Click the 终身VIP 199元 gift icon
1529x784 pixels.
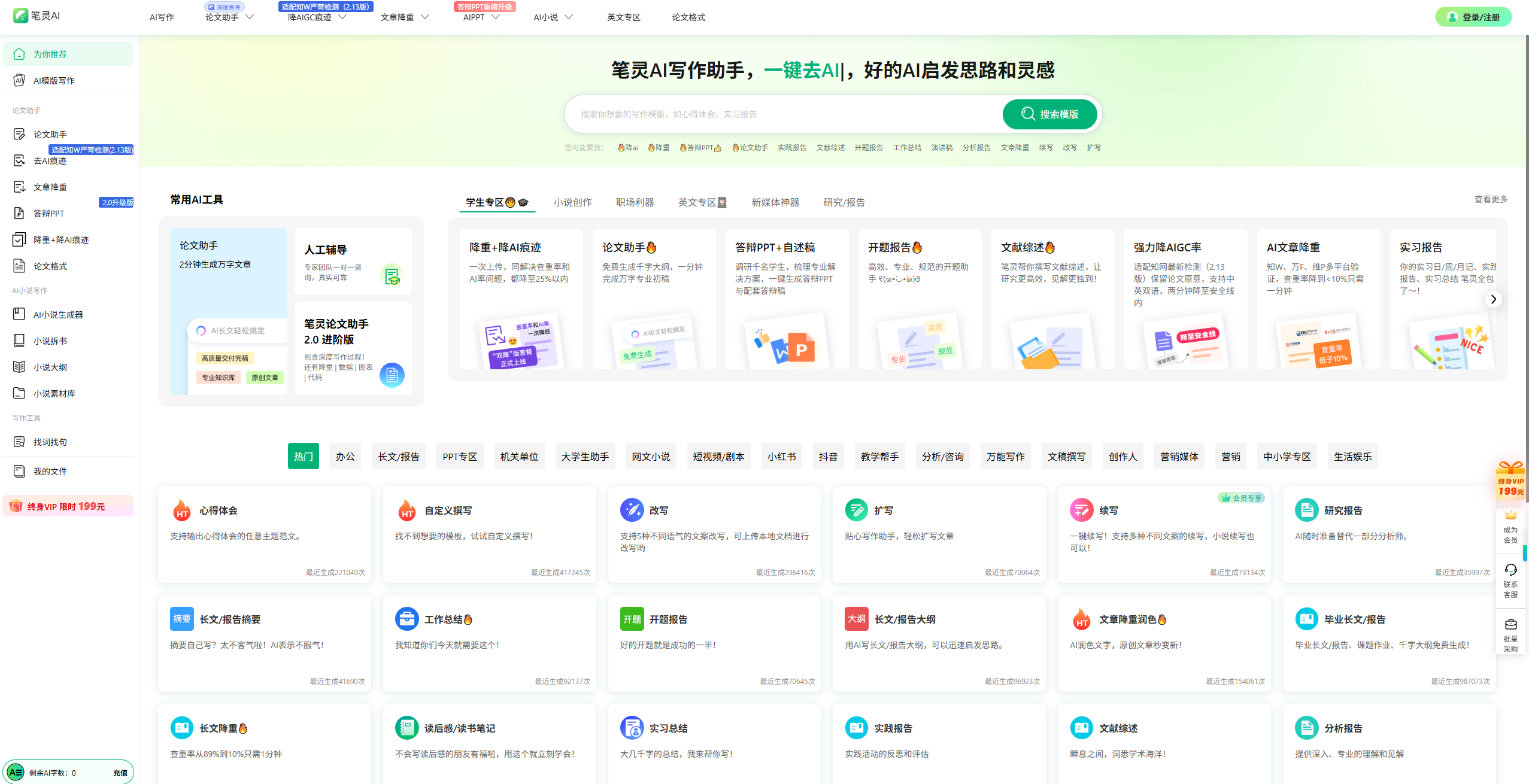pos(1510,479)
